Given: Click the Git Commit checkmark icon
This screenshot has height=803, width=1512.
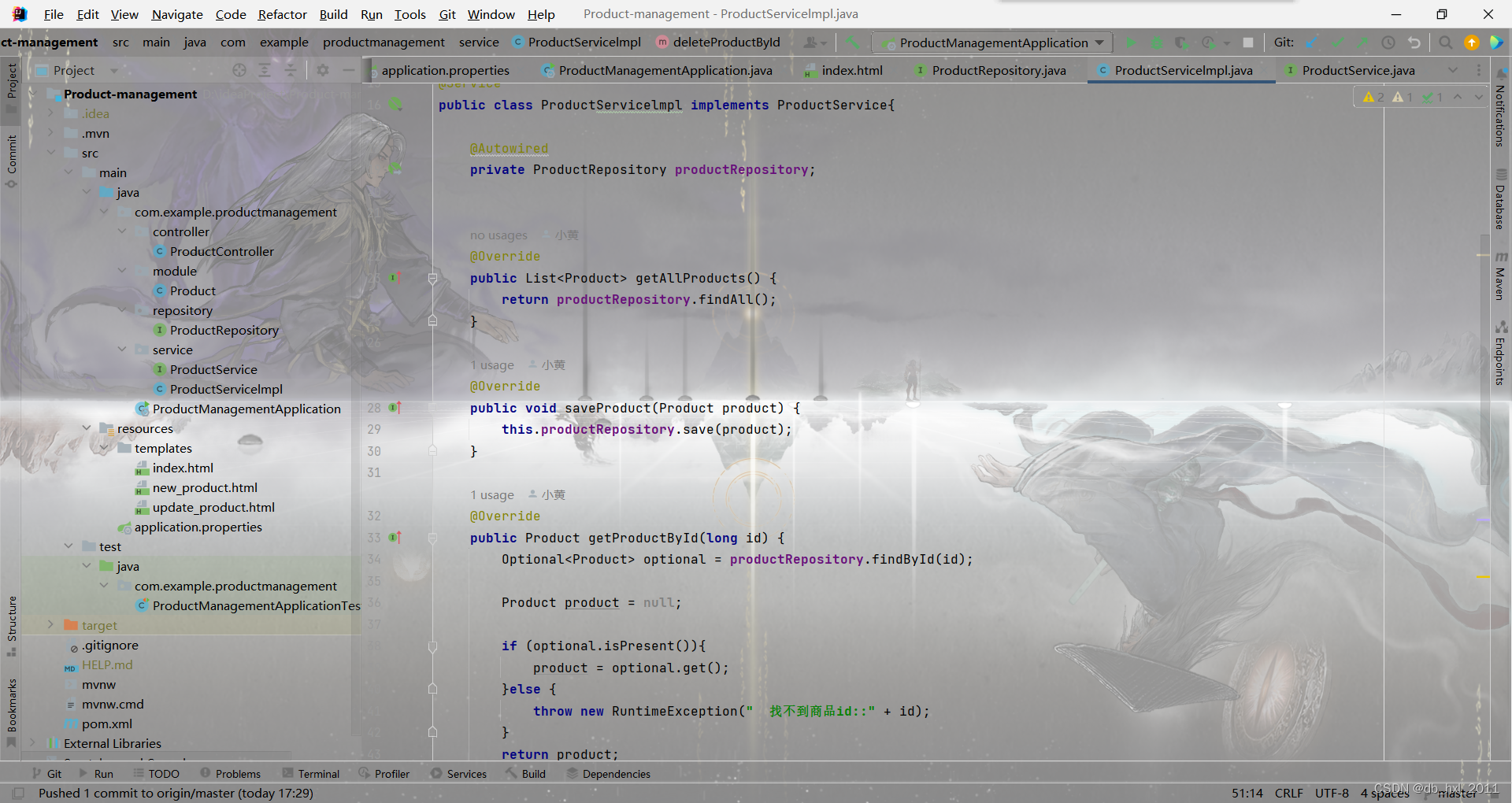Looking at the screenshot, I should click(1337, 43).
